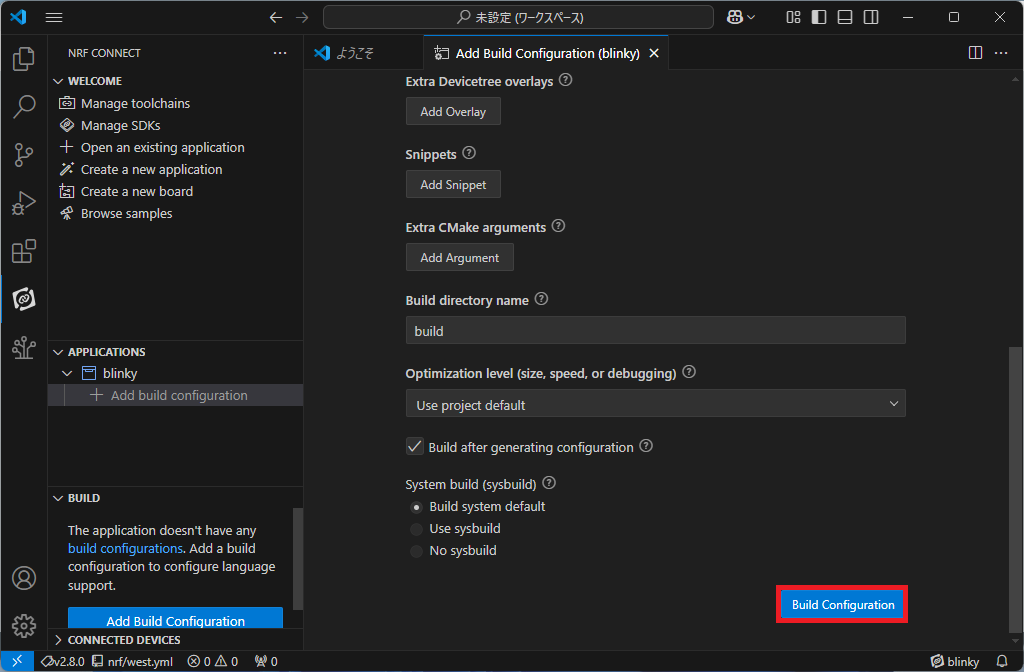Show help for System build (sysbuild)
The image size is (1024, 672).
tap(549, 483)
